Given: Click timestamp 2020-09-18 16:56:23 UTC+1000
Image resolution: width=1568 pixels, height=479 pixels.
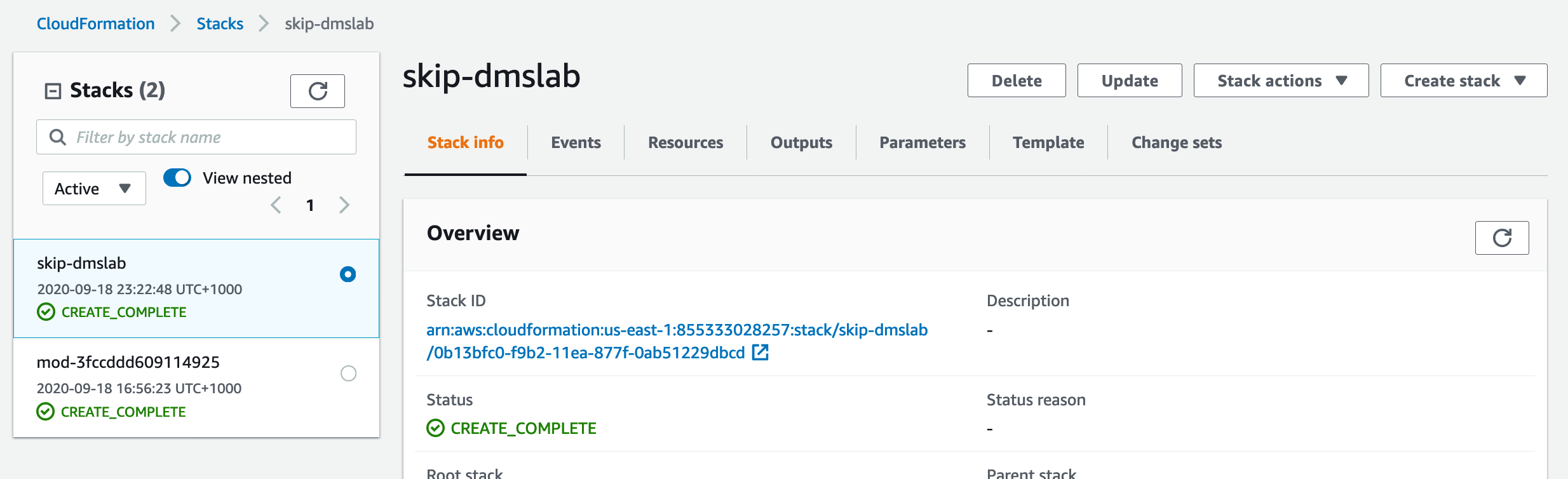Looking at the screenshot, I should 139,388.
